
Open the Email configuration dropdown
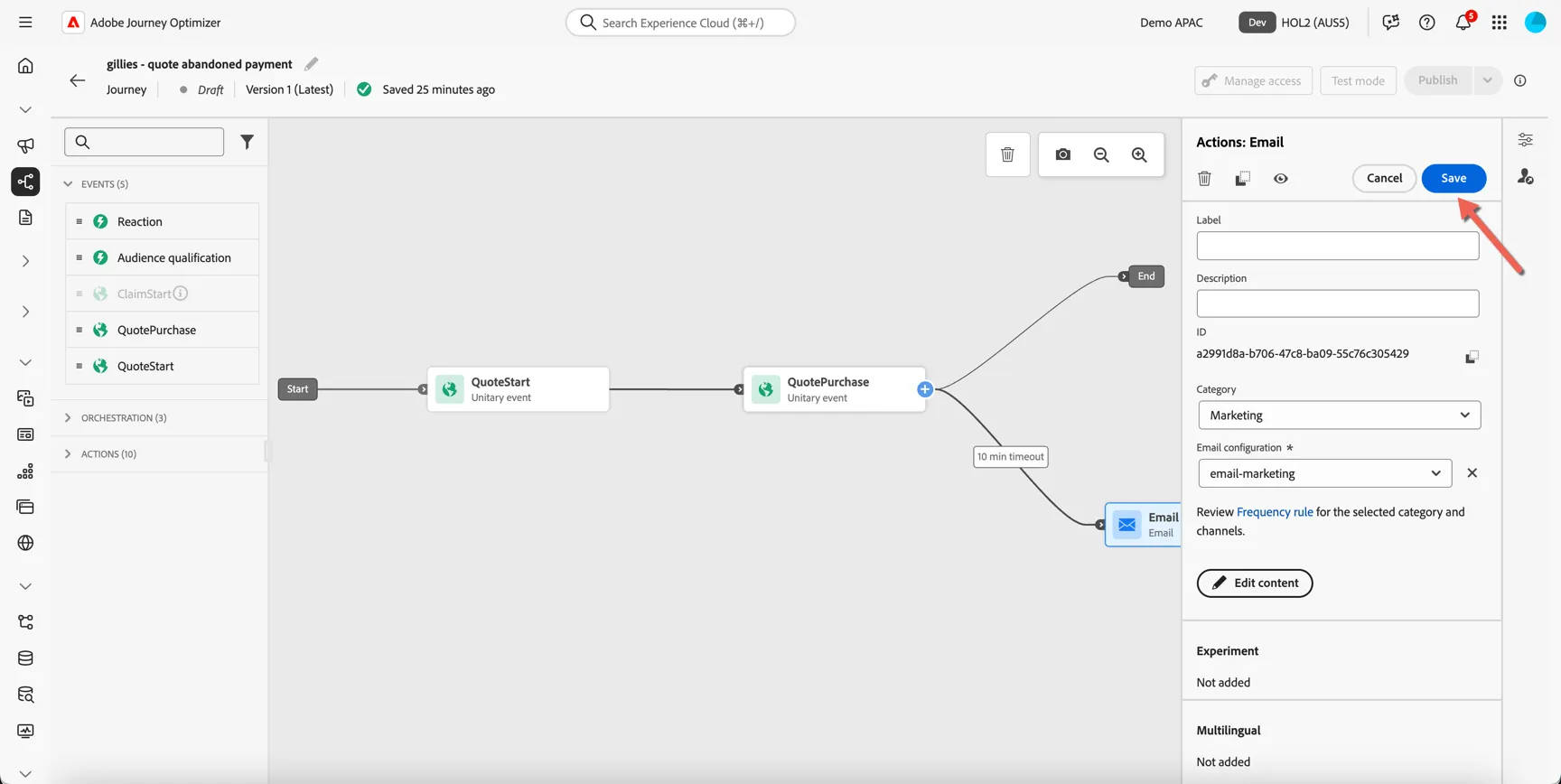coord(1325,473)
